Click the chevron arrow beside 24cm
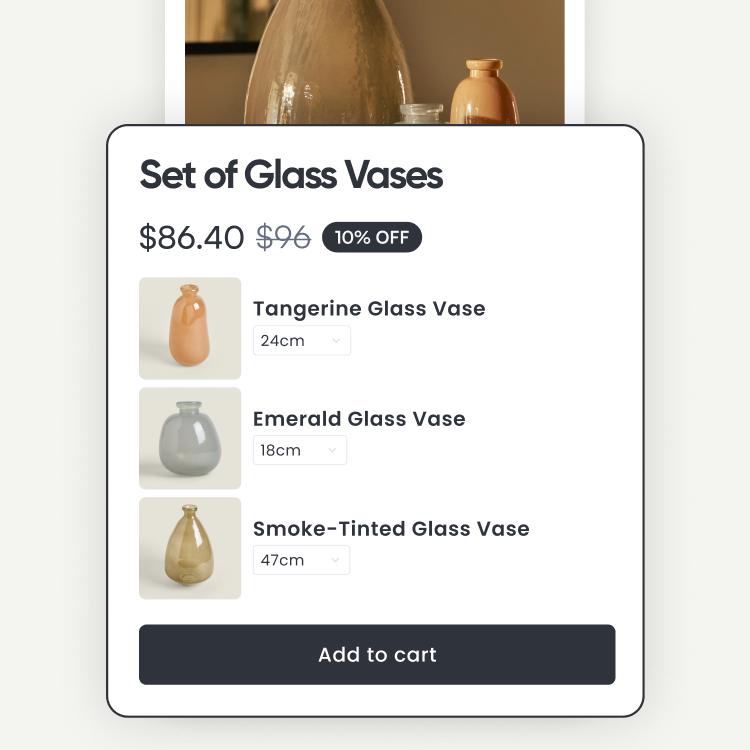Screen dimensions: 750x750 tap(336, 341)
